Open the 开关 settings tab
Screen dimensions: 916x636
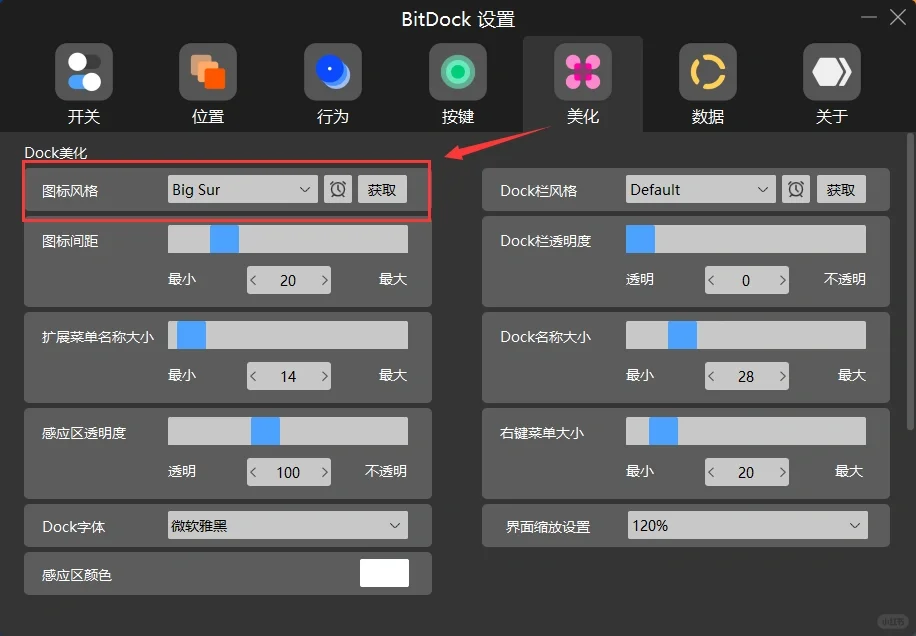pyautogui.click(x=84, y=85)
